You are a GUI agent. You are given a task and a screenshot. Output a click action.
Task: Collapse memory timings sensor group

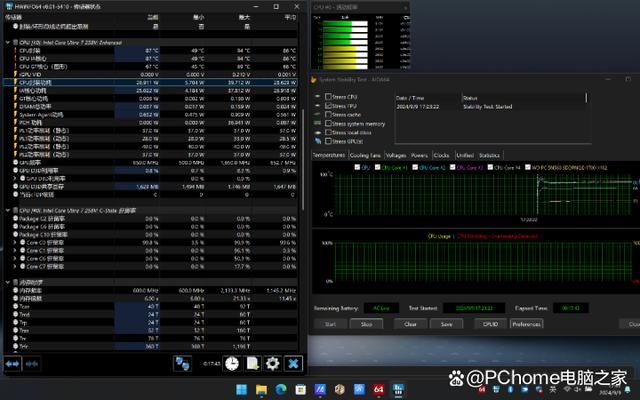tap(8, 282)
